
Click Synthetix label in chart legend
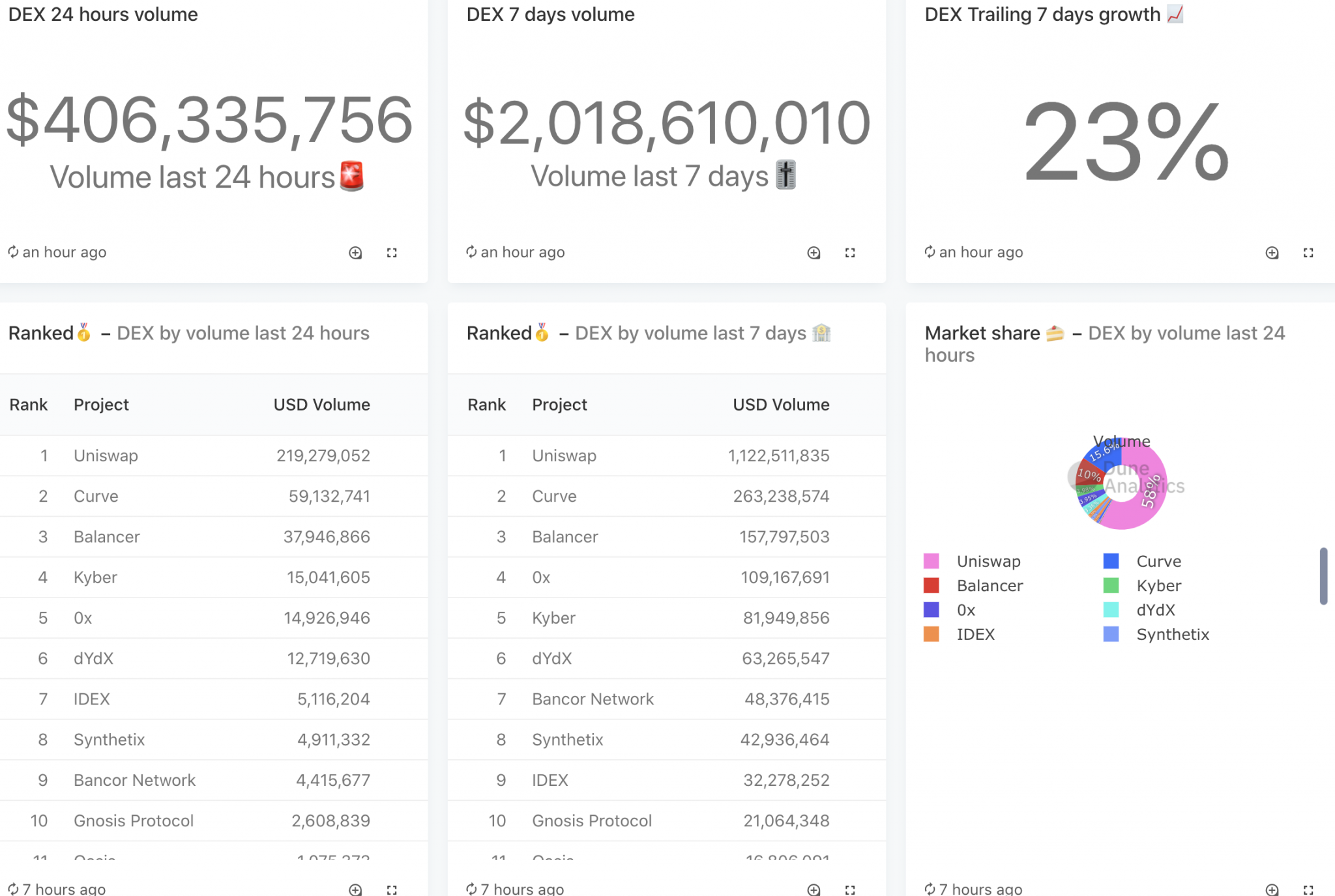coord(1173,634)
